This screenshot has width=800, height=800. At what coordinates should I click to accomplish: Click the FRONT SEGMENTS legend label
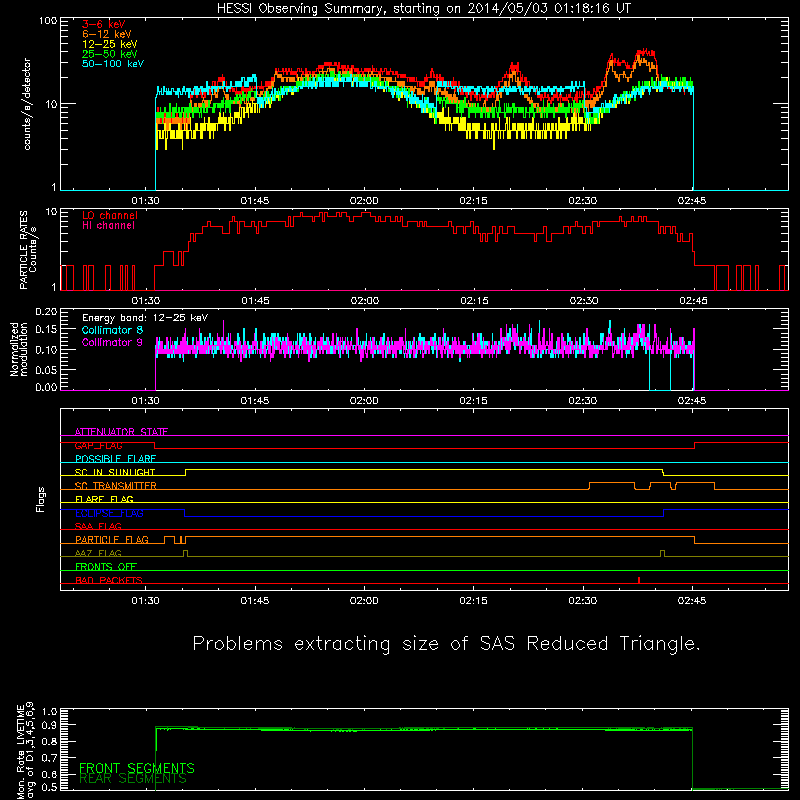tap(137, 768)
